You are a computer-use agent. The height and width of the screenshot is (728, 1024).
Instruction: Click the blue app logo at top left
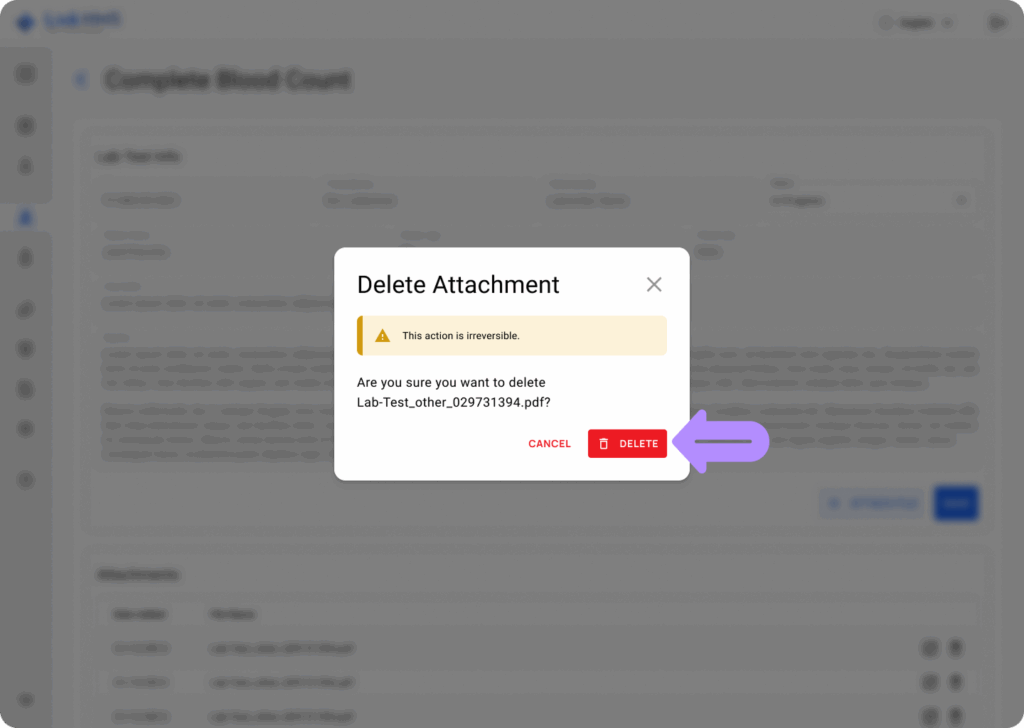point(25,22)
